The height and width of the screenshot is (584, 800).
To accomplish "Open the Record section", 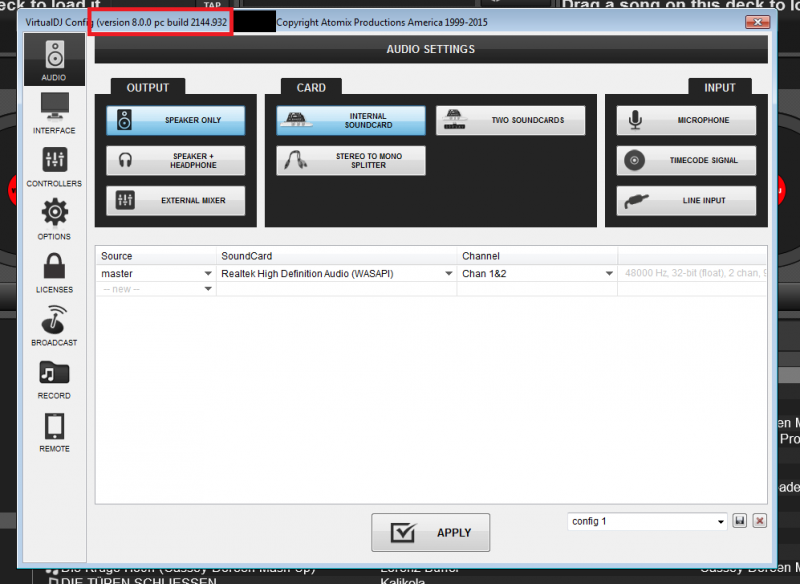I will (54, 379).
